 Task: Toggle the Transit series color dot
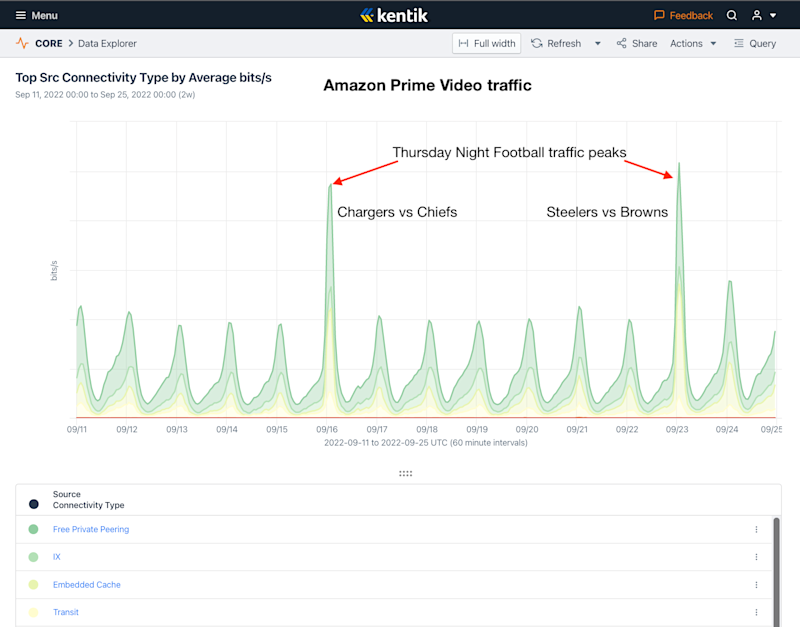(x=34, y=612)
